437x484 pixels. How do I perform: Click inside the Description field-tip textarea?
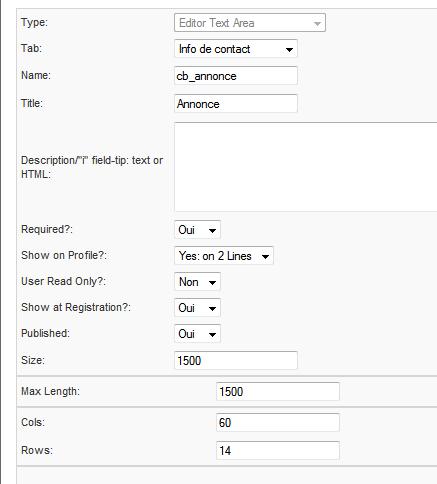305,167
